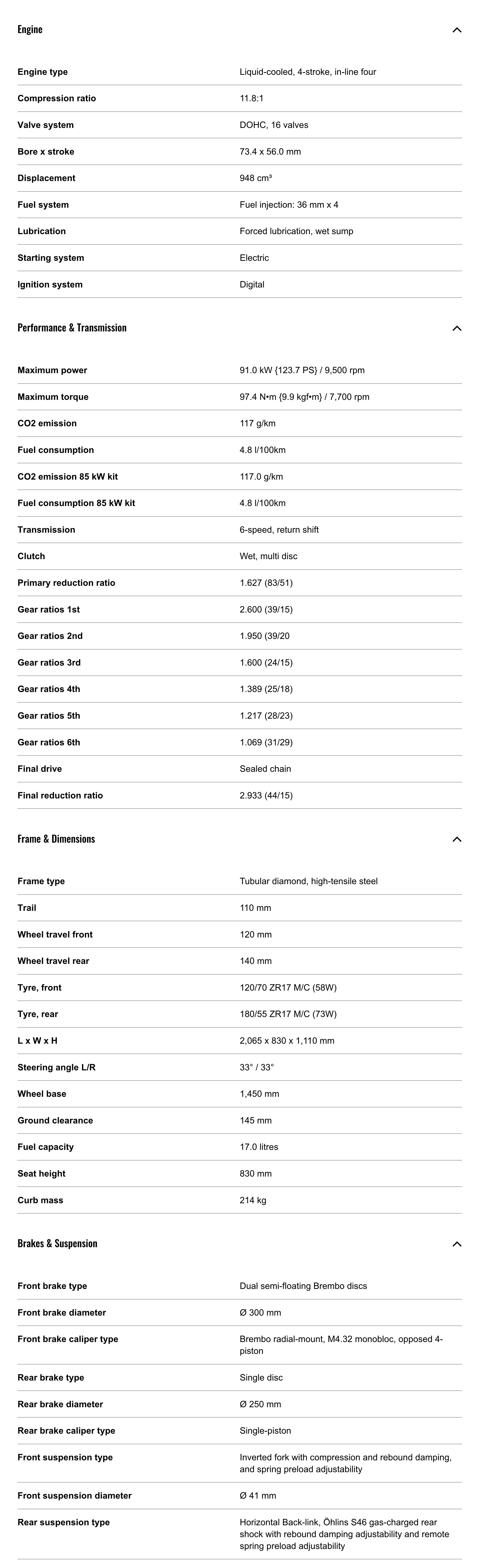
Task: Select the Compression ratio label
Action: tap(57, 99)
